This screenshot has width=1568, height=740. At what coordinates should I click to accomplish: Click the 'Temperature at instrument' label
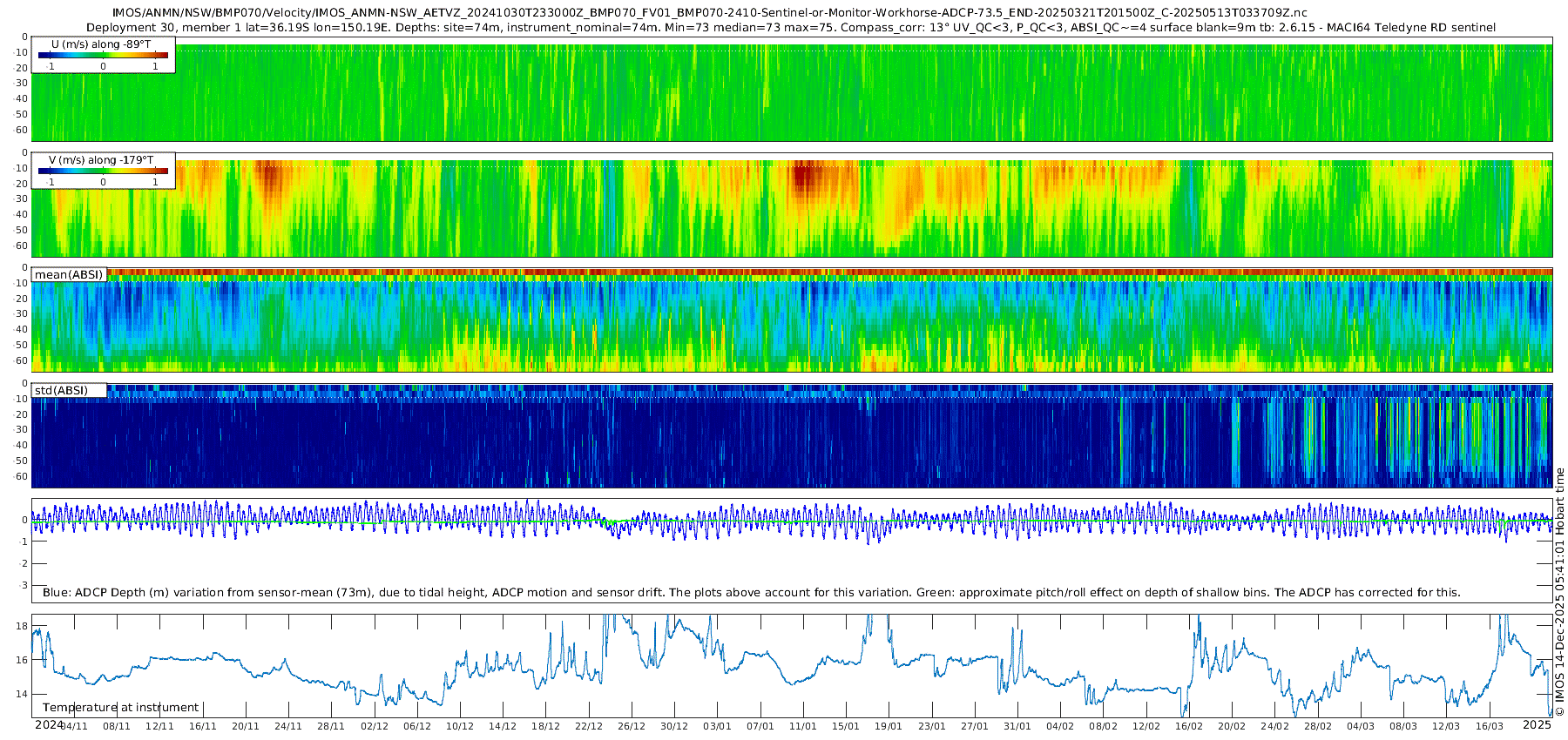(x=120, y=707)
